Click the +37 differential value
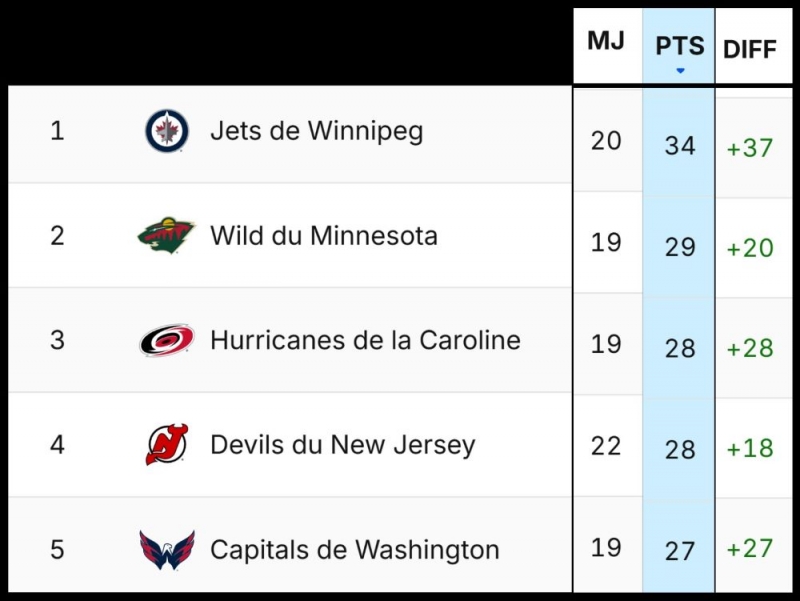The width and height of the screenshot is (800, 601). coord(751,144)
